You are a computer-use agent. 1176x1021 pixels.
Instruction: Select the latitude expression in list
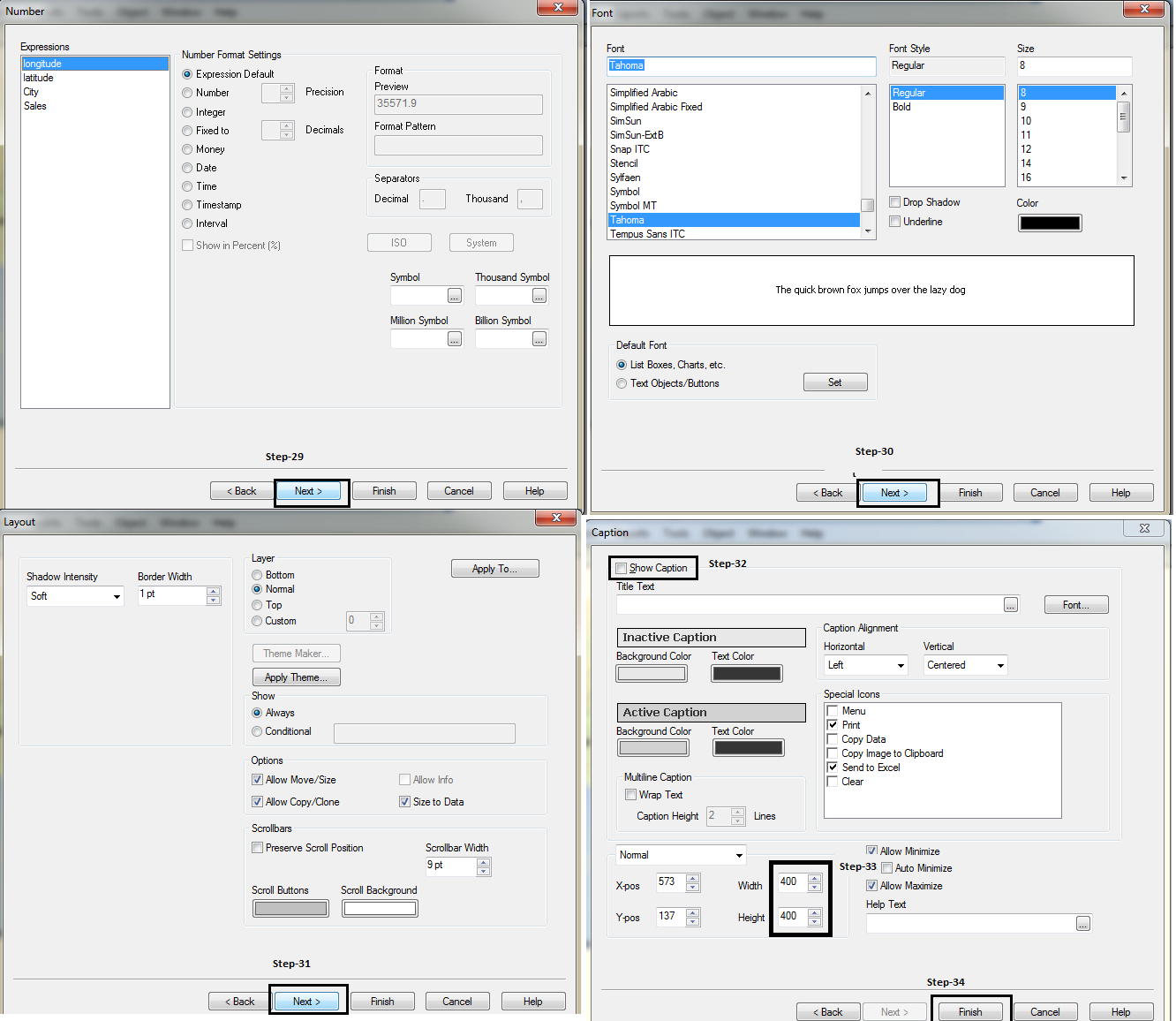click(39, 78)
